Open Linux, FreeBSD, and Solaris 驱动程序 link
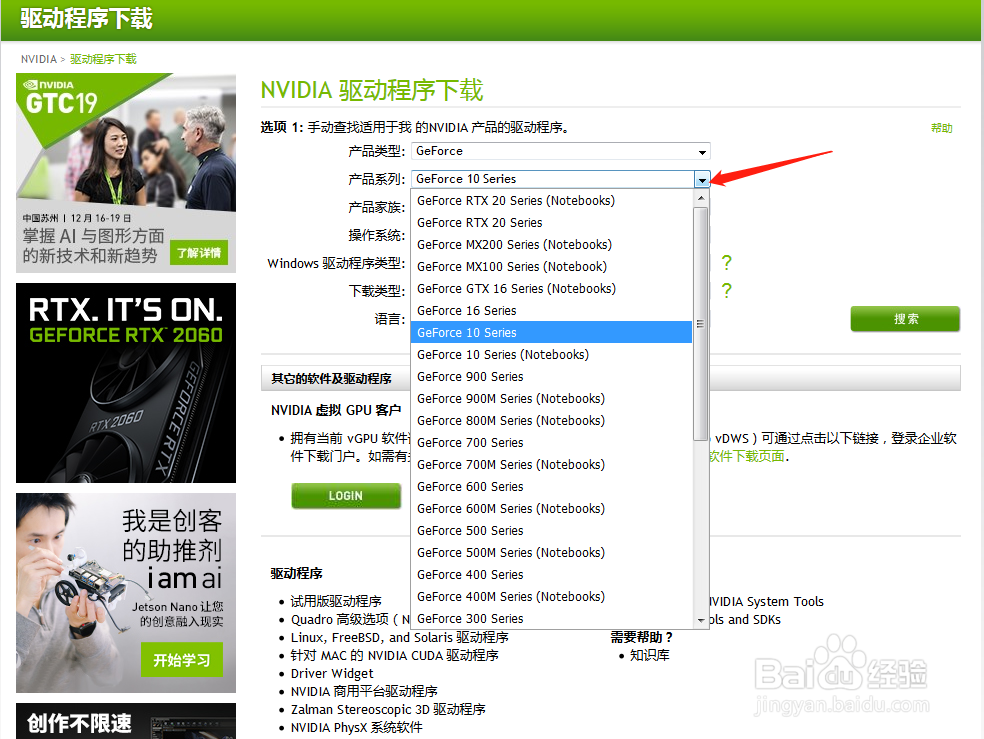Screen dimensions: 984x739 (x=399, y=637)
